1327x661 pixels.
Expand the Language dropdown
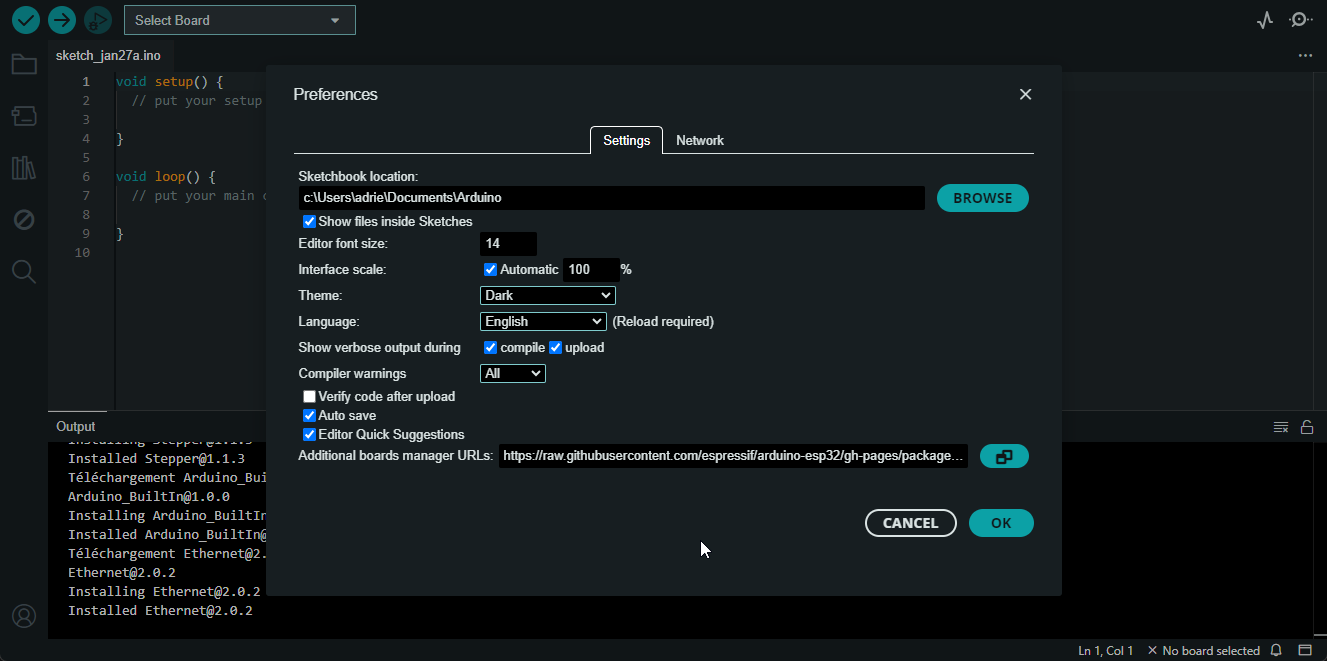[x=543, y=322]
